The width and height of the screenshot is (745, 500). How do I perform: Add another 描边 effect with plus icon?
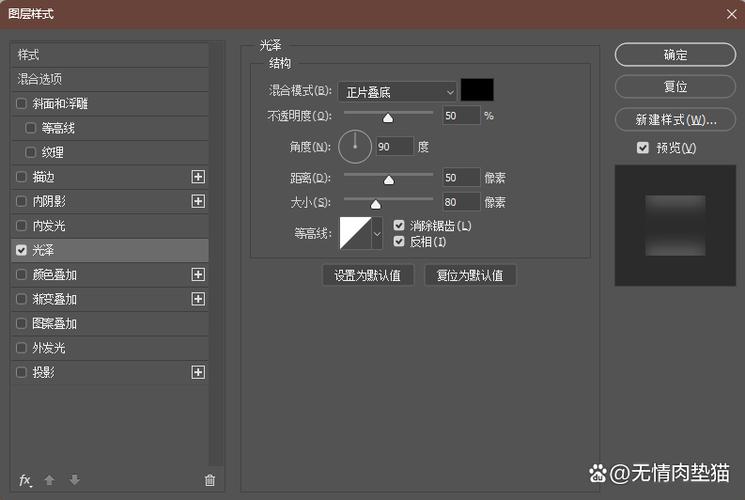[198, 177]
